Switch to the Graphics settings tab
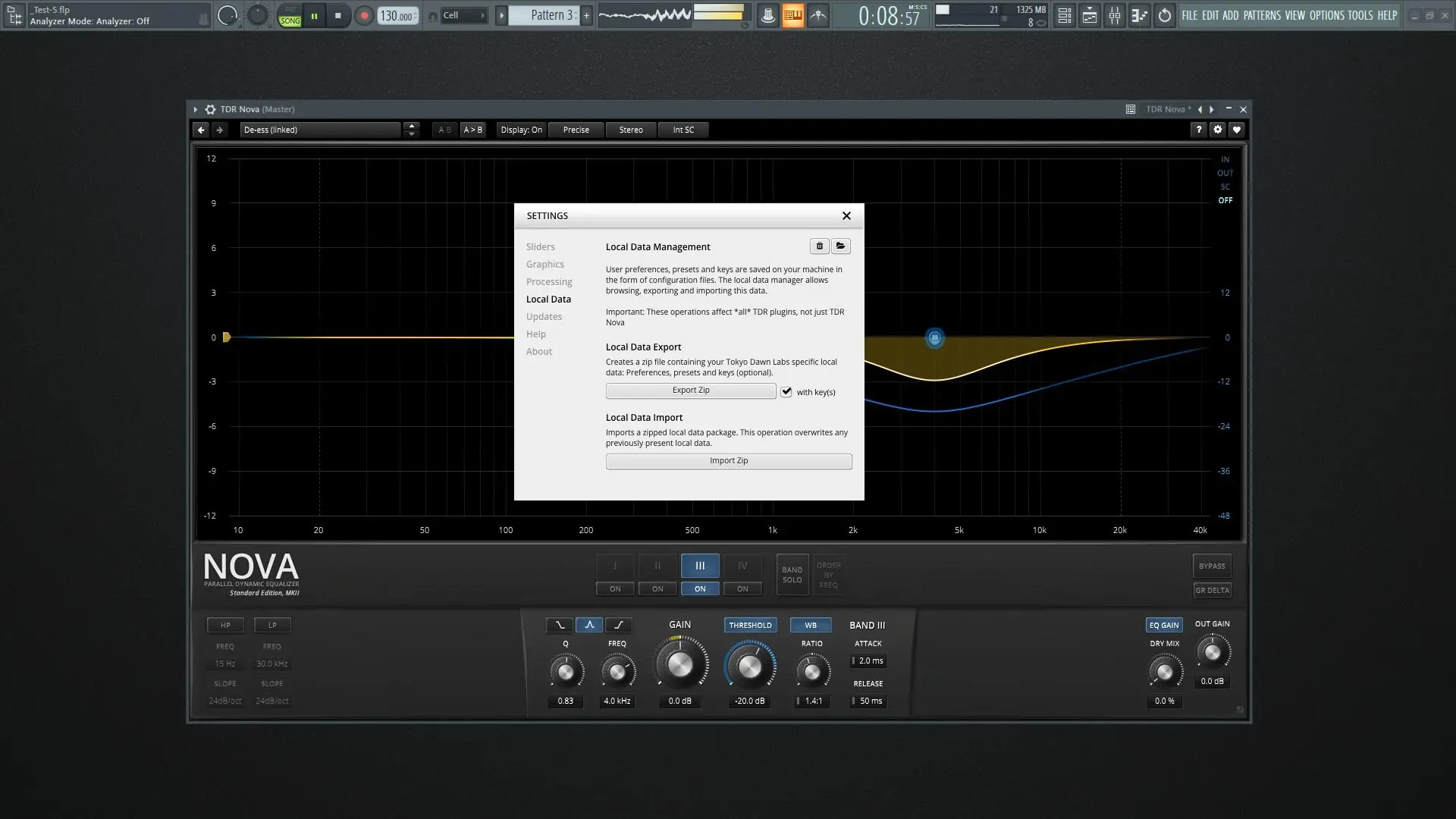This screenshot has height=819, width=1456. click(544, 264)
